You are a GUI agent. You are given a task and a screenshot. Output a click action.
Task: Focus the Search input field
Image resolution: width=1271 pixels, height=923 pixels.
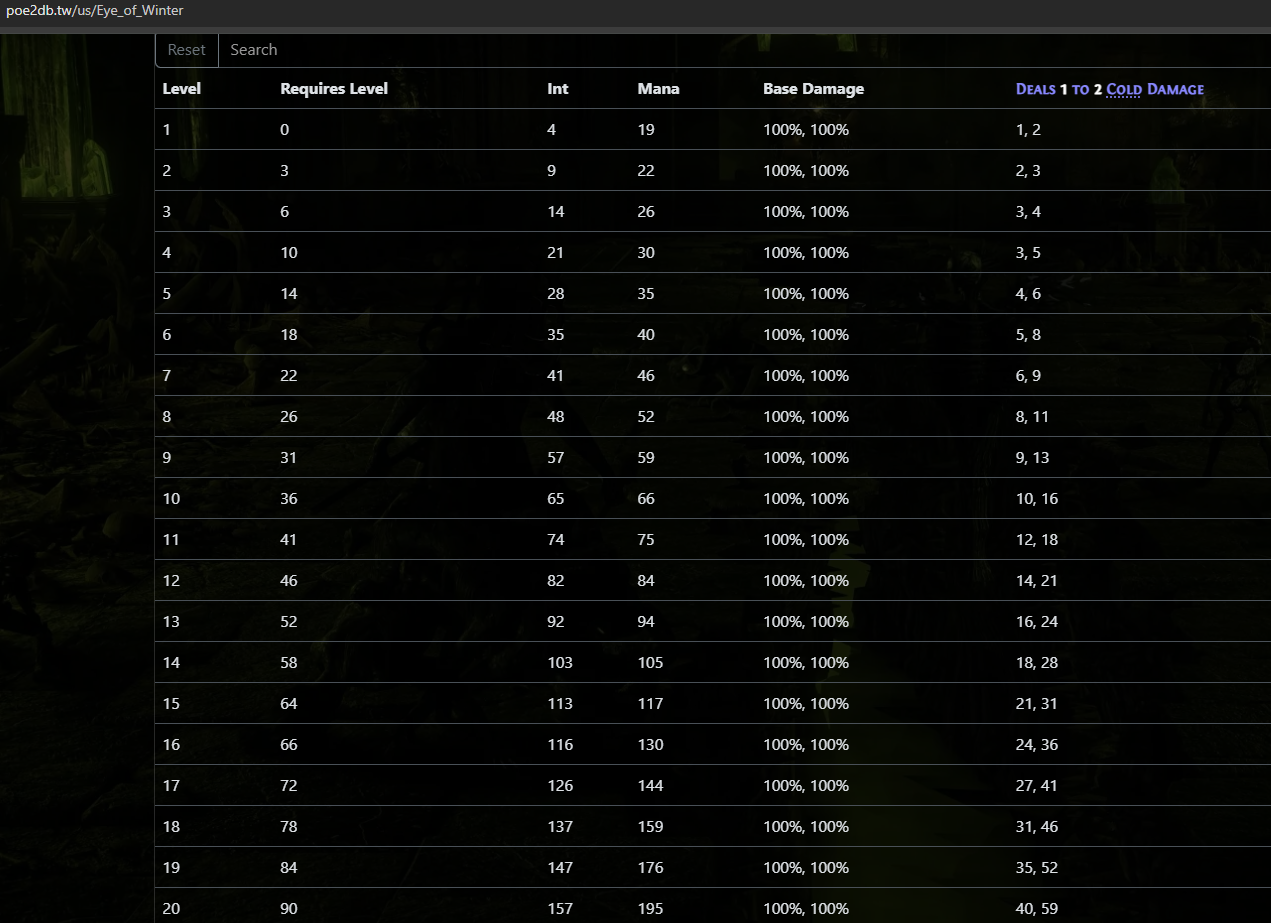tap(744, 50)
